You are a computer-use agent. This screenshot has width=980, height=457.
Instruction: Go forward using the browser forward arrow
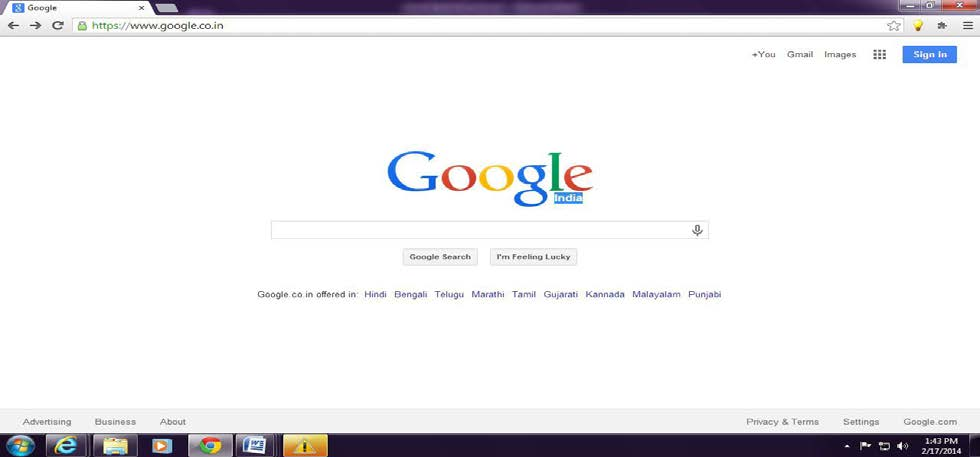click(36, 26)
